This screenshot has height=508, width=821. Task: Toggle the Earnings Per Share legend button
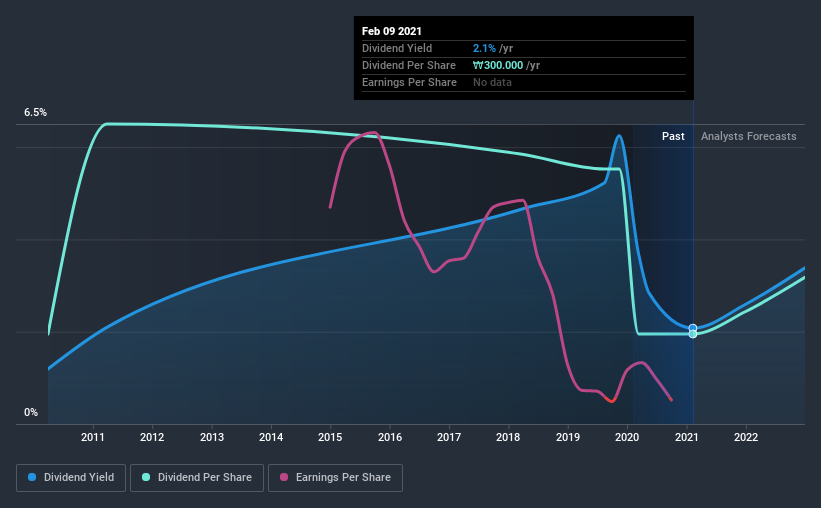tap(336, 478)
